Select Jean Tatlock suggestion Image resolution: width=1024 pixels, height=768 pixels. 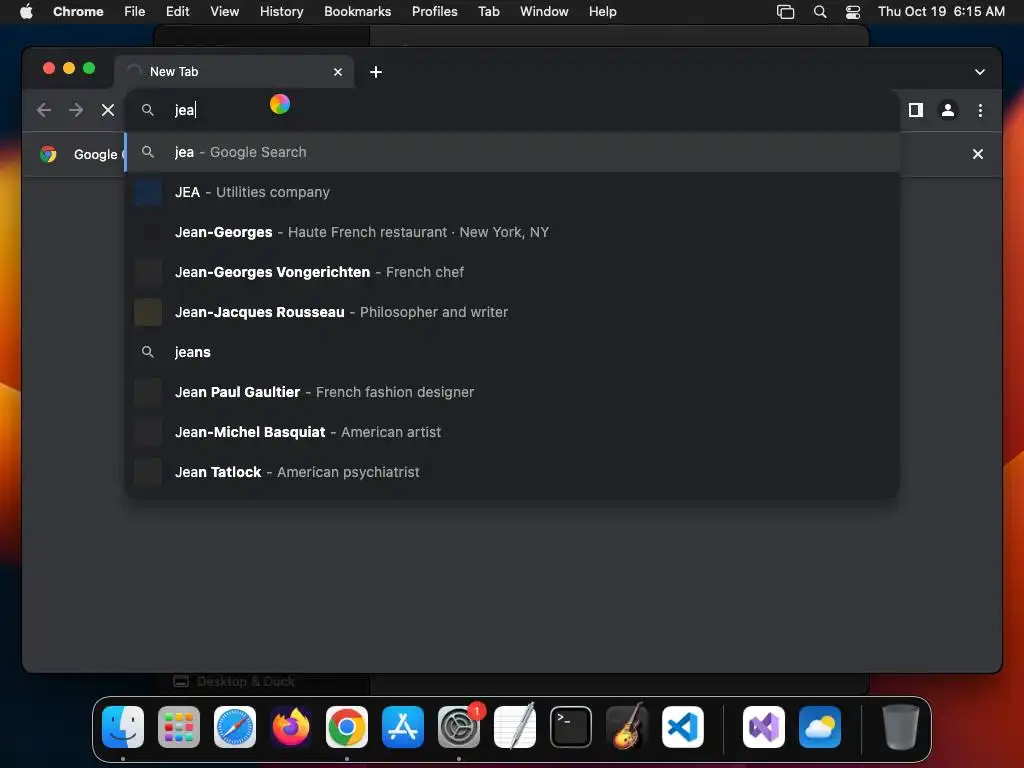(x=513, y=472)
